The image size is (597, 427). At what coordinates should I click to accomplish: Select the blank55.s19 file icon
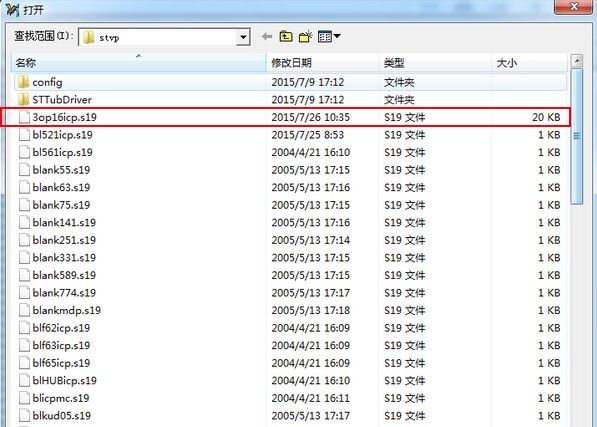(24, 169)
